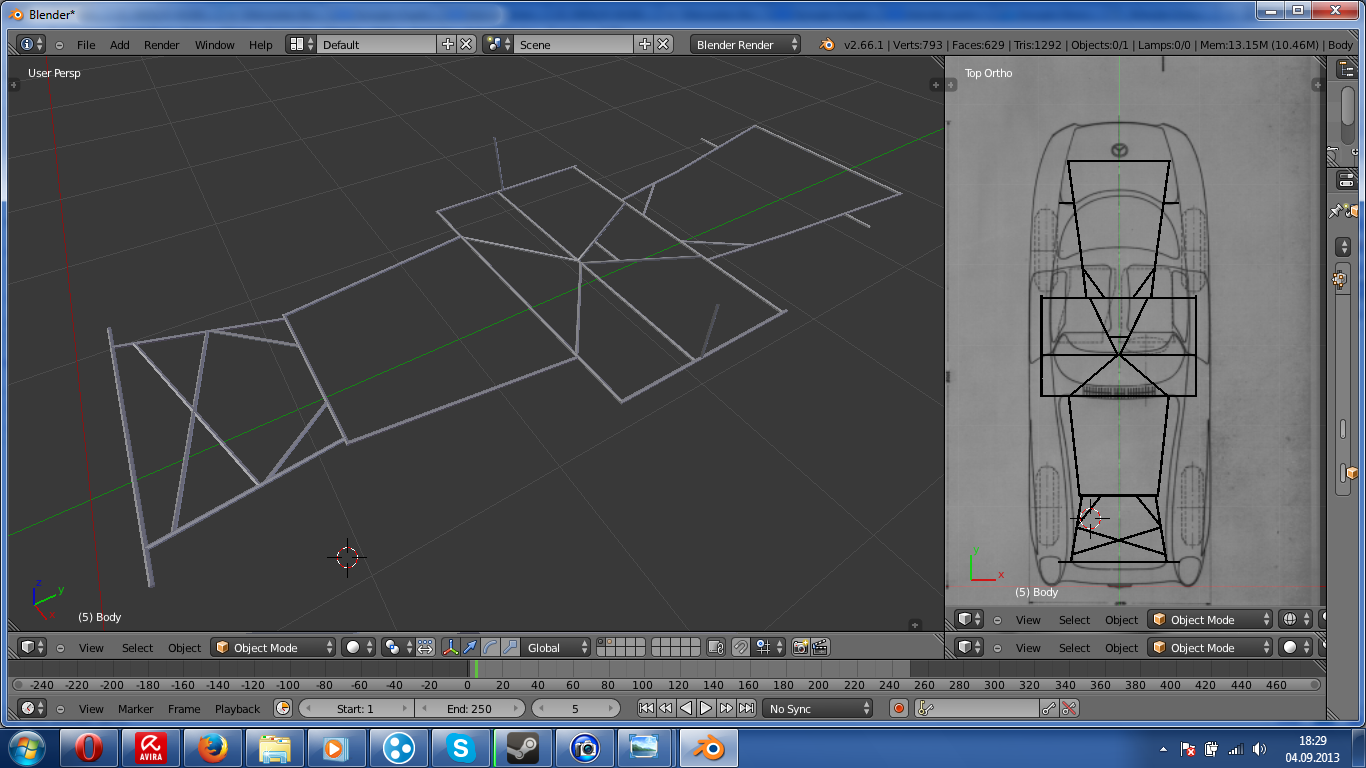Screen dimensions: 1366x768
Task: Open the timeline editor type selector
Action: pos(33,708)
